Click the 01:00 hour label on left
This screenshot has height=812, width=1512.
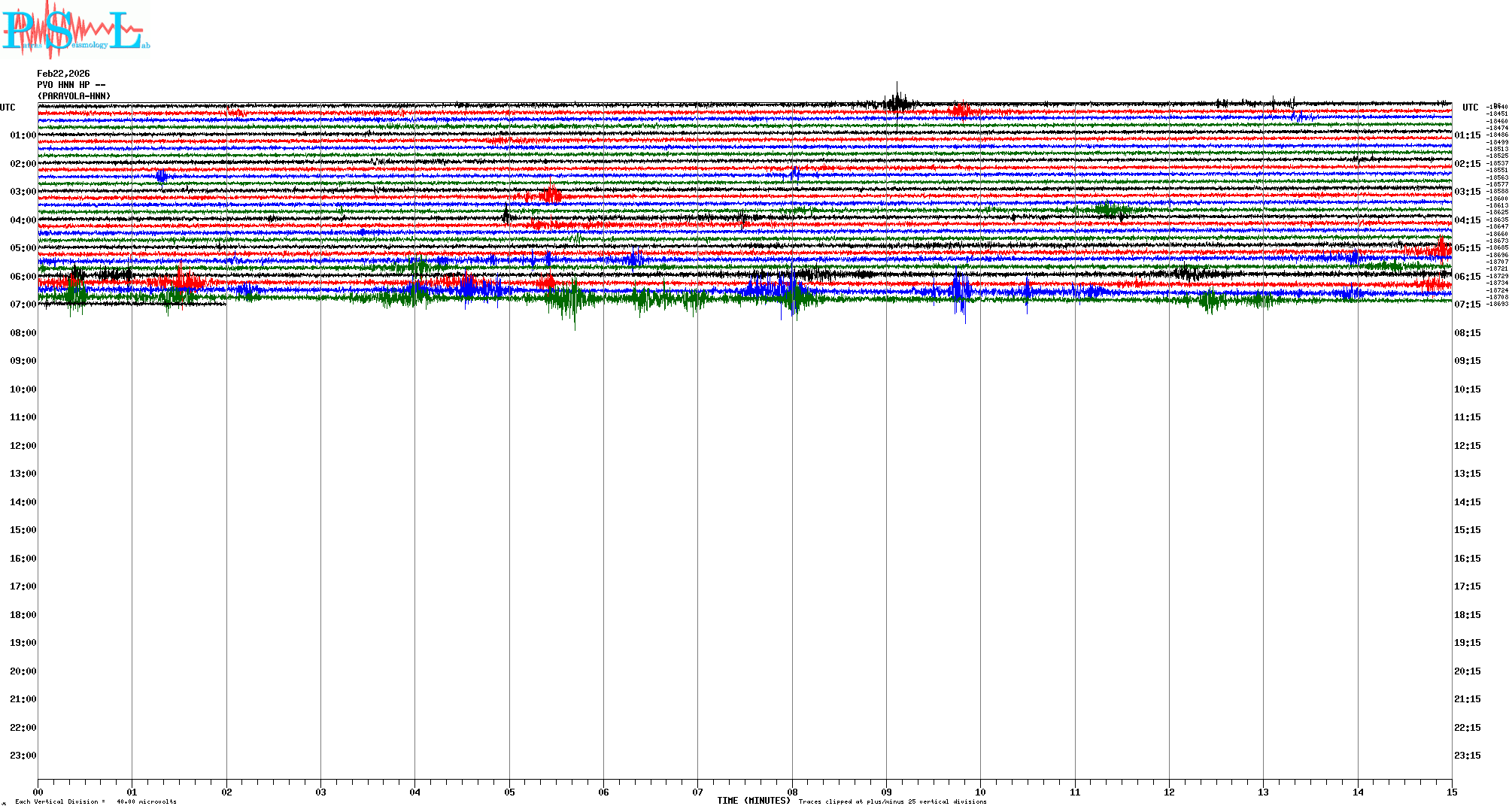(x=23, y=135)
